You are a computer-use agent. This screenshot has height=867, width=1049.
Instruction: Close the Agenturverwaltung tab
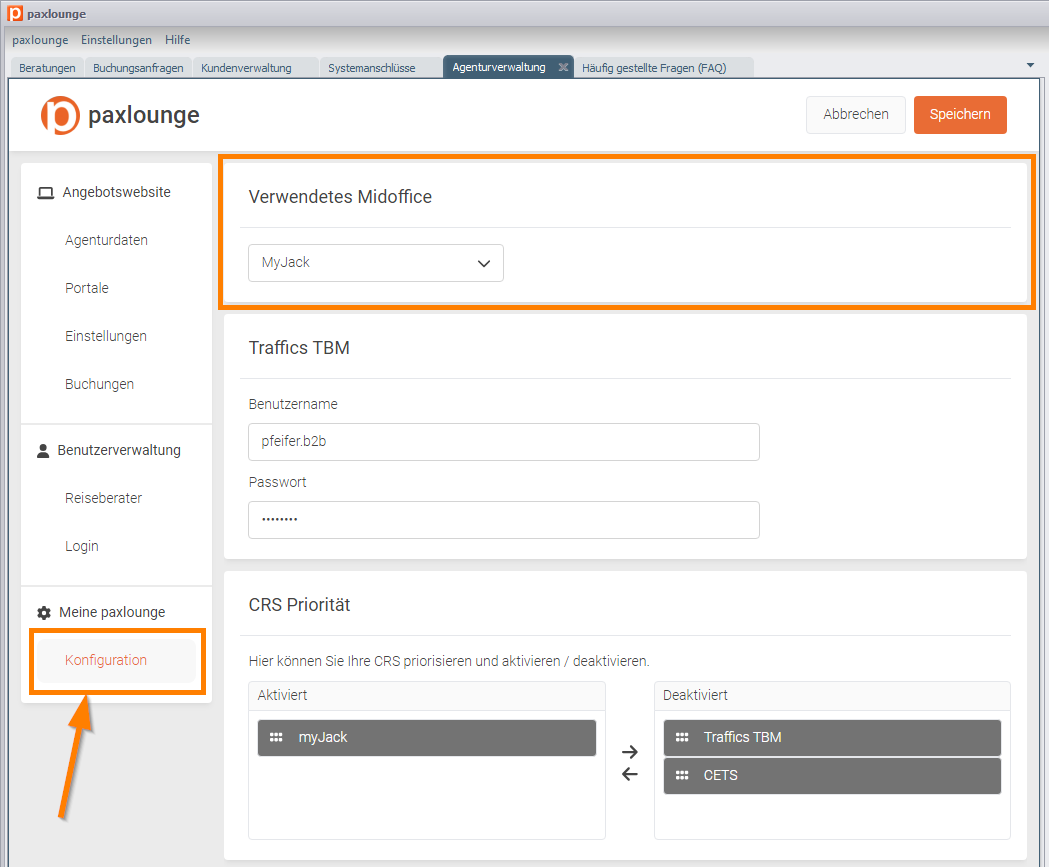click(563, 67)
